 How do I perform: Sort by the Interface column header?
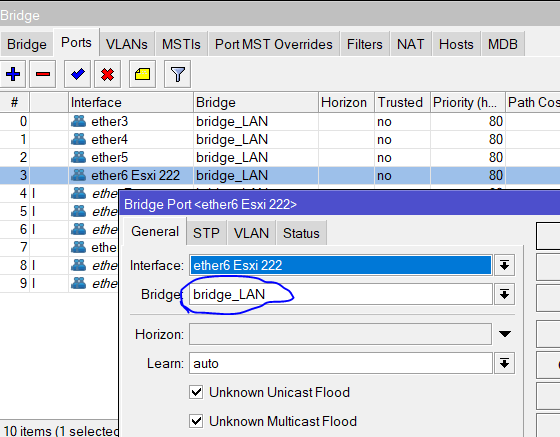click(131, 102)
